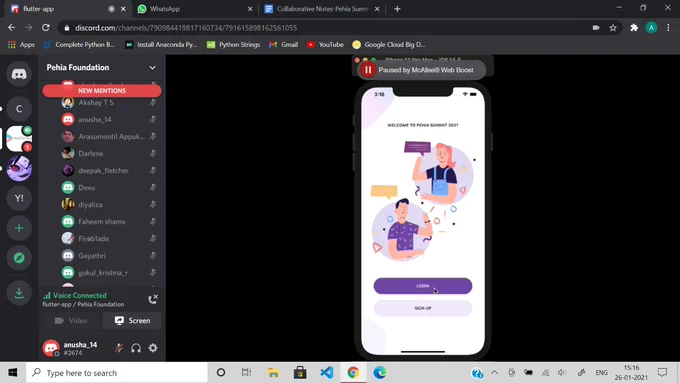The width and height of the screenshot is (680, 383).
Task: Open Microsoft Edge from taskbar
Action: tap(379, 373)
